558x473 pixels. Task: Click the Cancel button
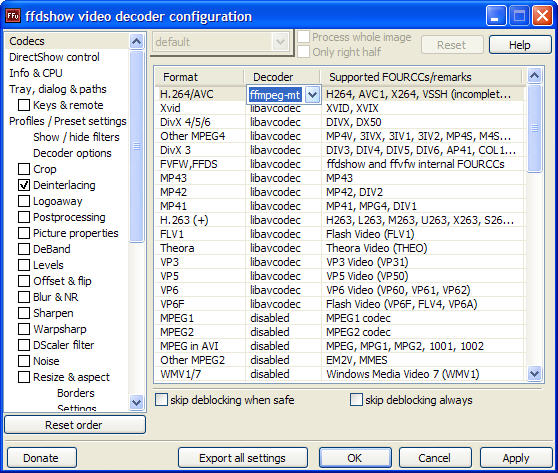pyautogui.click(x=435, y=458)
